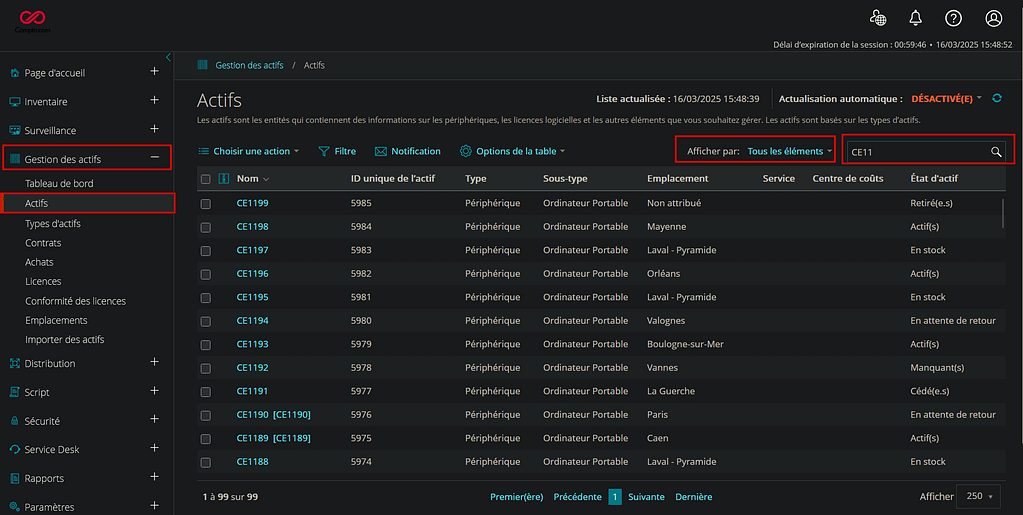Collapse the sidebar with the chevron arrow
This screenshot has width=1023, height=515.
[x=168, y=57]
